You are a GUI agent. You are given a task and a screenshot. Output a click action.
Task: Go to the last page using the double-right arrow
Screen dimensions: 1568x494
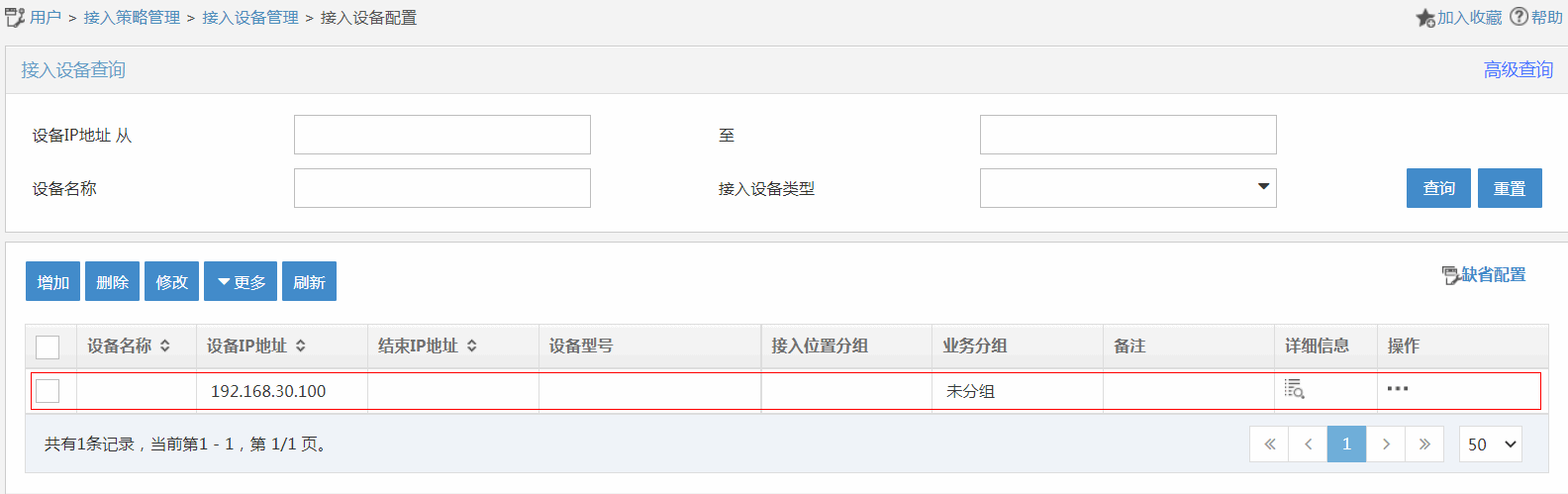pyautogui.click(x=1424, y=445)
